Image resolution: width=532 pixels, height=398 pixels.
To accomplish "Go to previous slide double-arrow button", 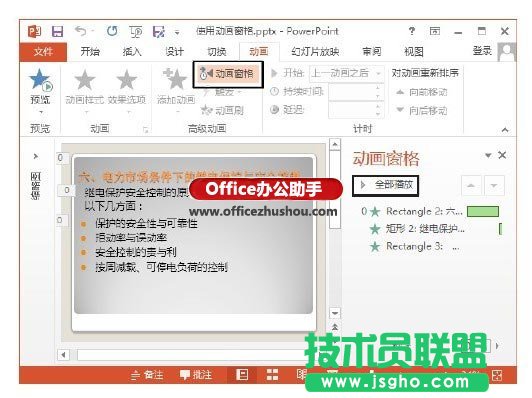I will [x=335, y=327].
